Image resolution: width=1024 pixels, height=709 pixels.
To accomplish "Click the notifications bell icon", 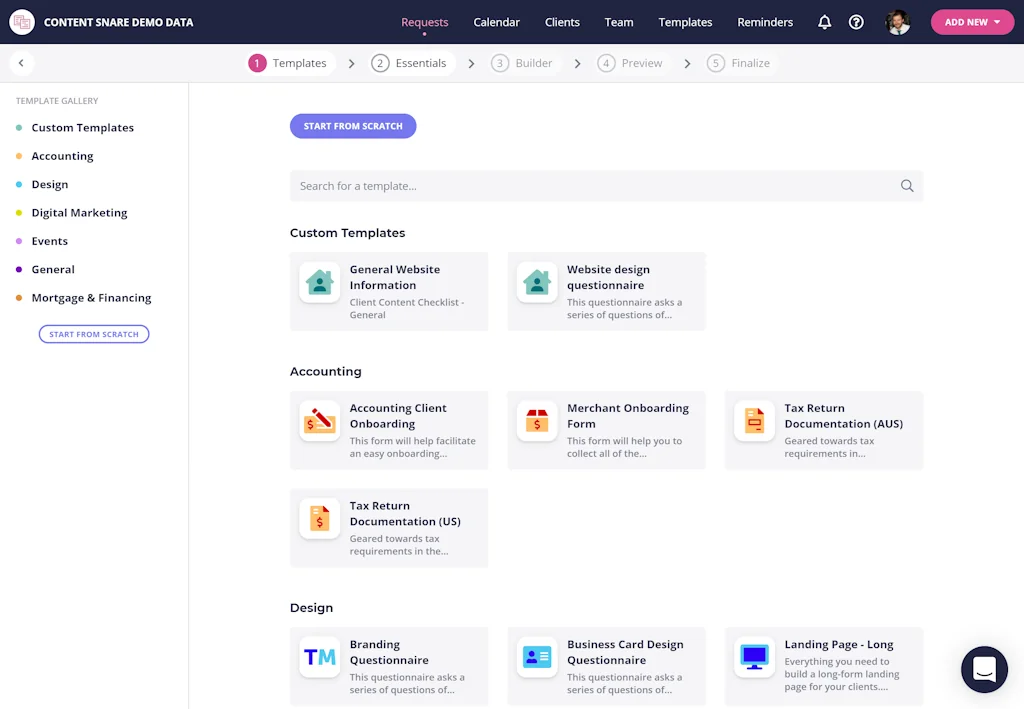I will pos(824,22).
